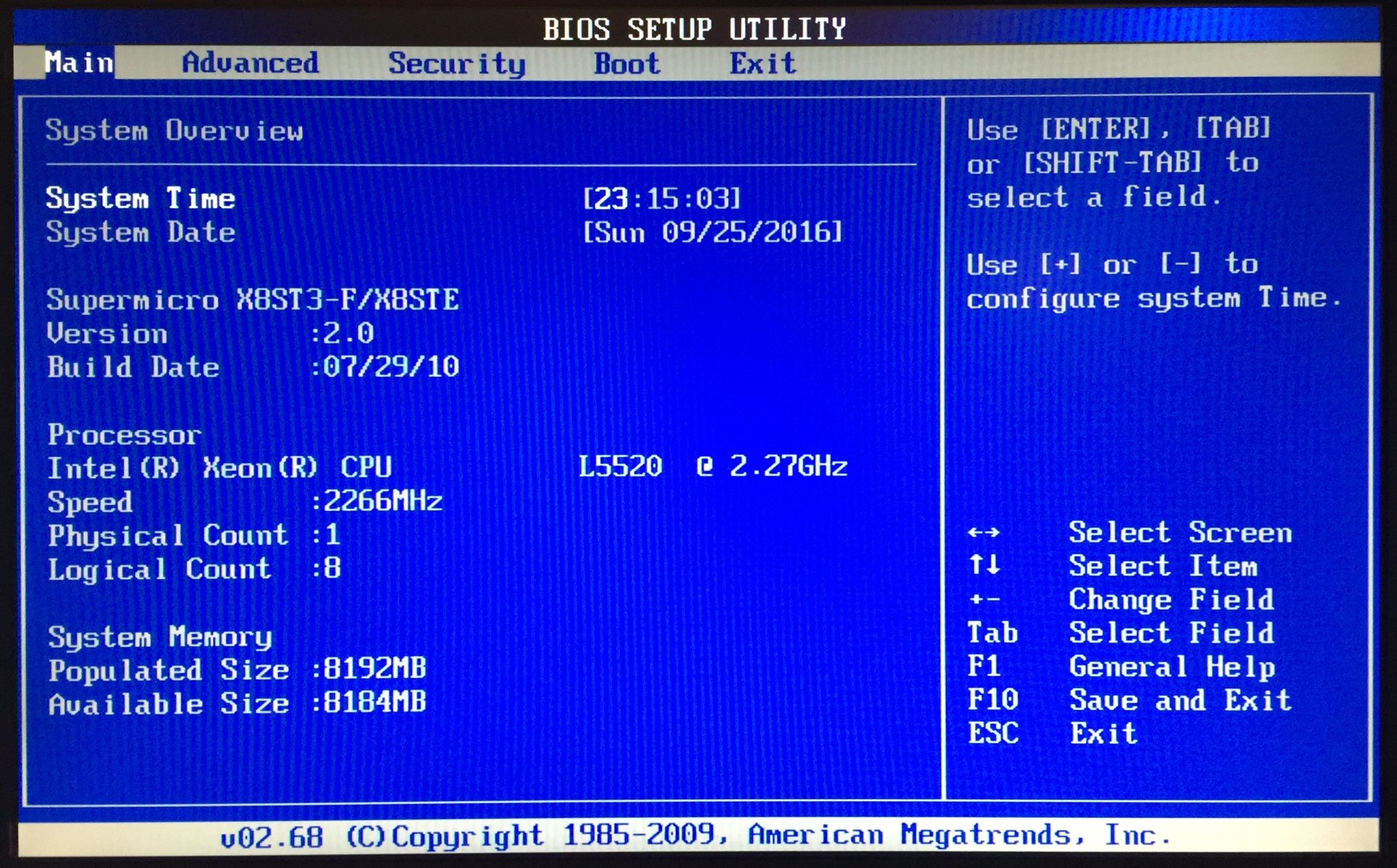Go to the Boot tab

coord(627,64)
